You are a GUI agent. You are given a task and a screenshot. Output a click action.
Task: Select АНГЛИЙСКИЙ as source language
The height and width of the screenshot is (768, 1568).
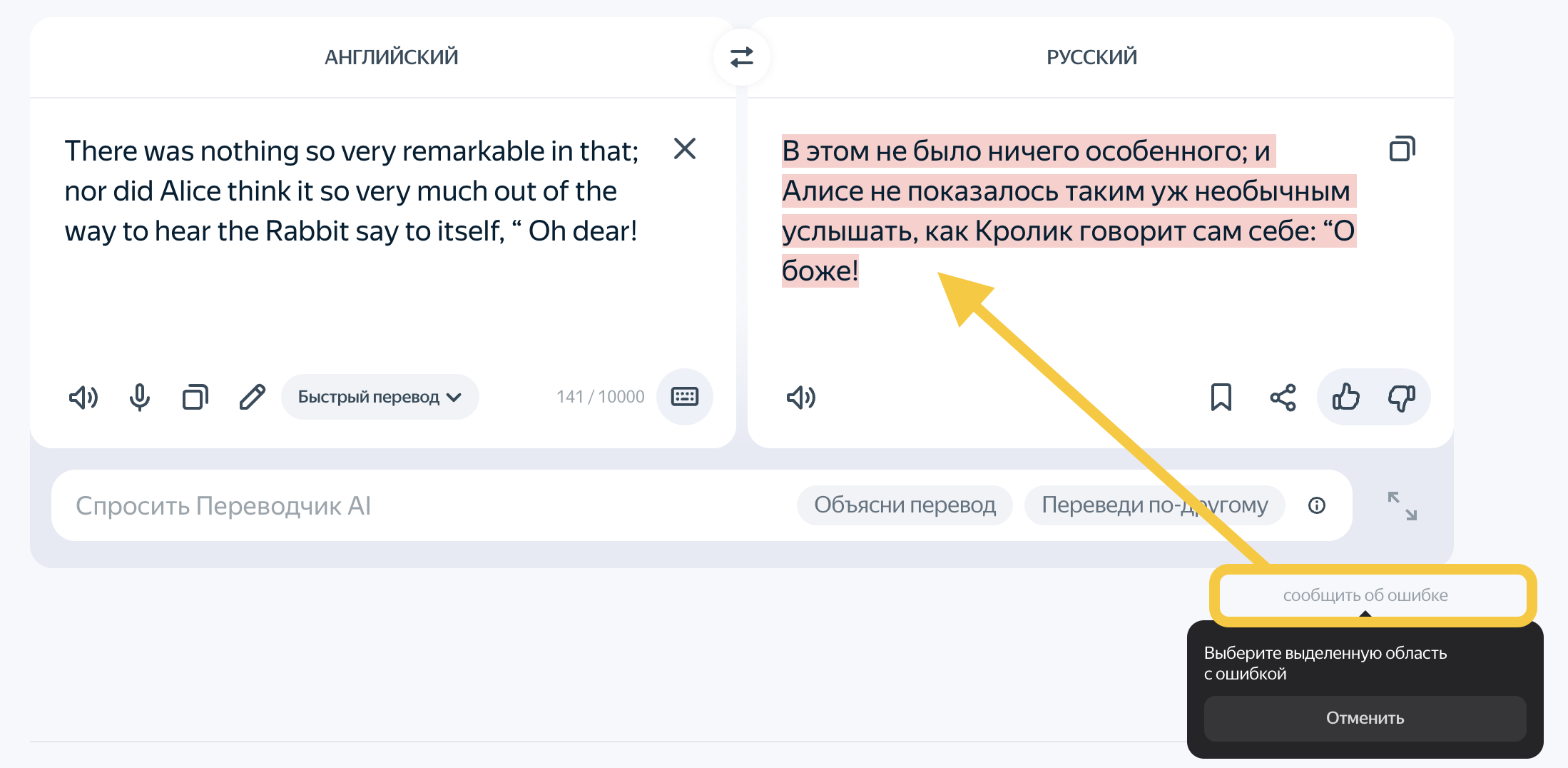391,56
